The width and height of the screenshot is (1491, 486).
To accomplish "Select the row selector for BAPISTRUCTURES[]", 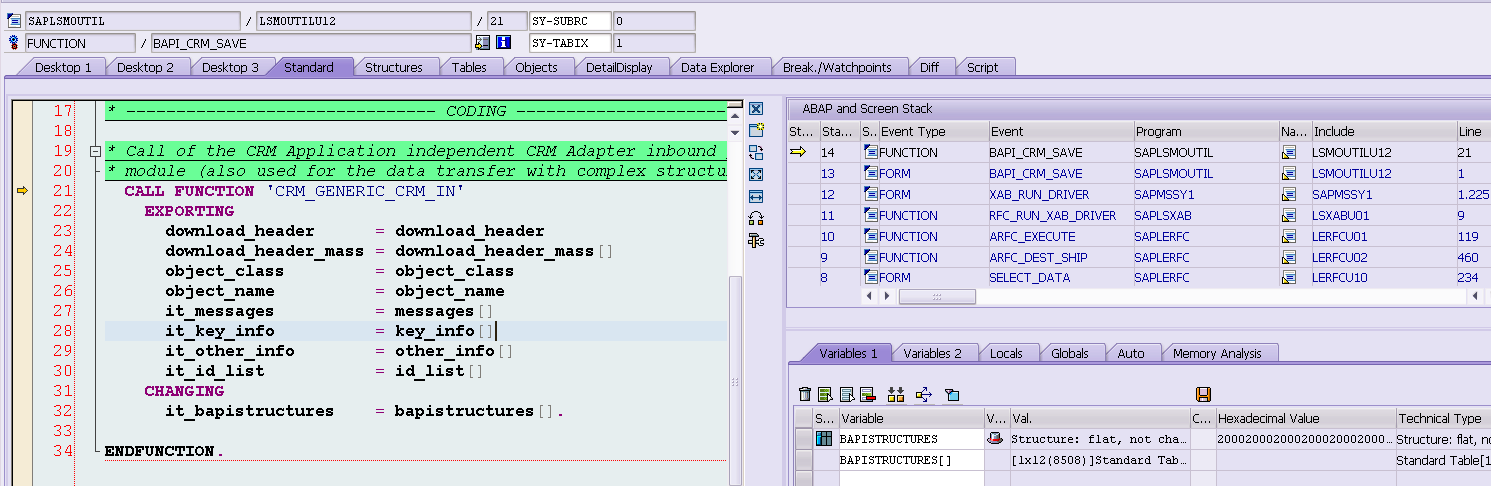I will (803, 460).
